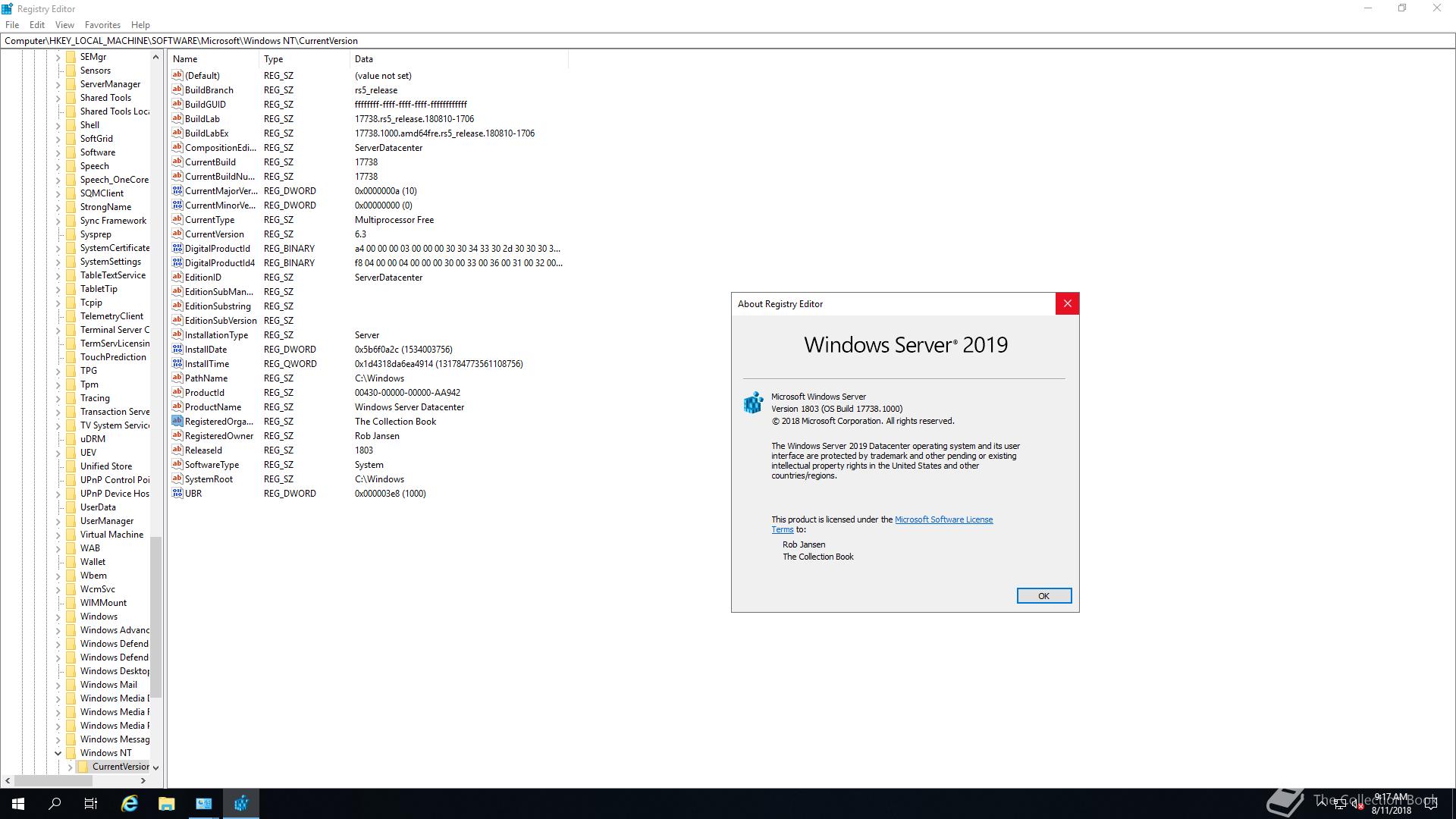Expand the Windows Mail key

[58, 685]
